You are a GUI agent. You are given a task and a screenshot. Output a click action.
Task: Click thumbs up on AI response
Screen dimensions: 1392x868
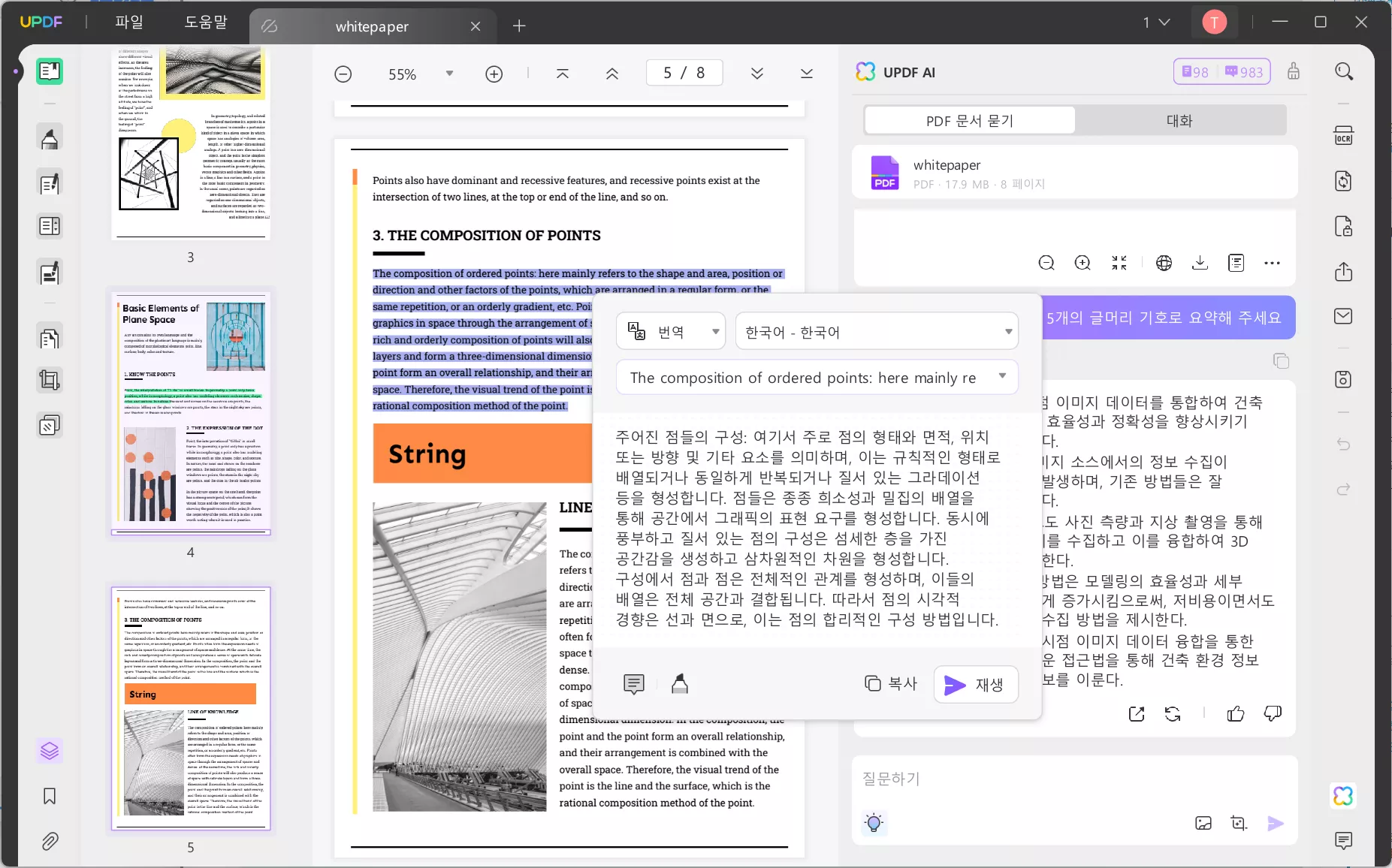point(1236,714)
